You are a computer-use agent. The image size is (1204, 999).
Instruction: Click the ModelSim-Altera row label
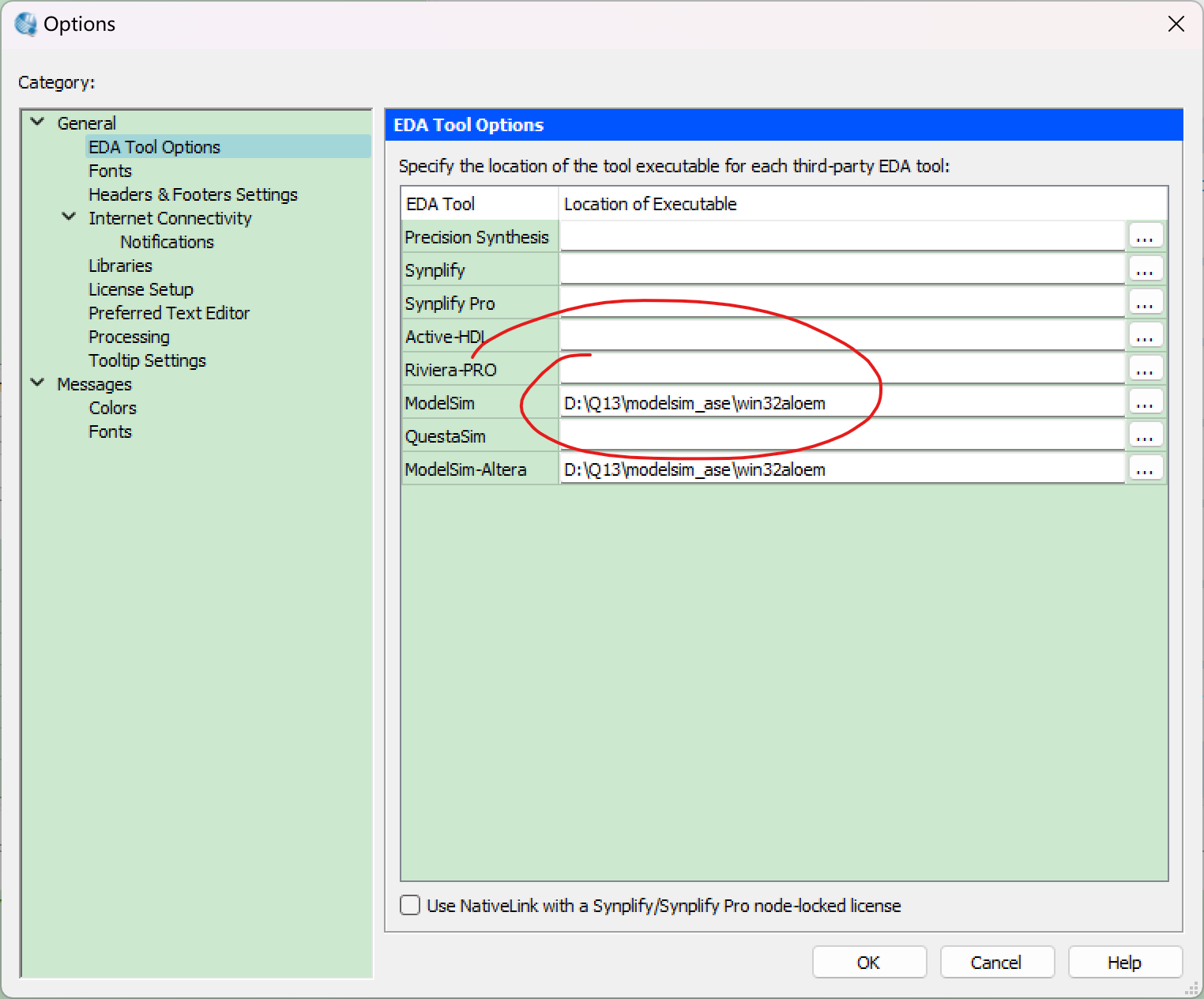(465, 469)
